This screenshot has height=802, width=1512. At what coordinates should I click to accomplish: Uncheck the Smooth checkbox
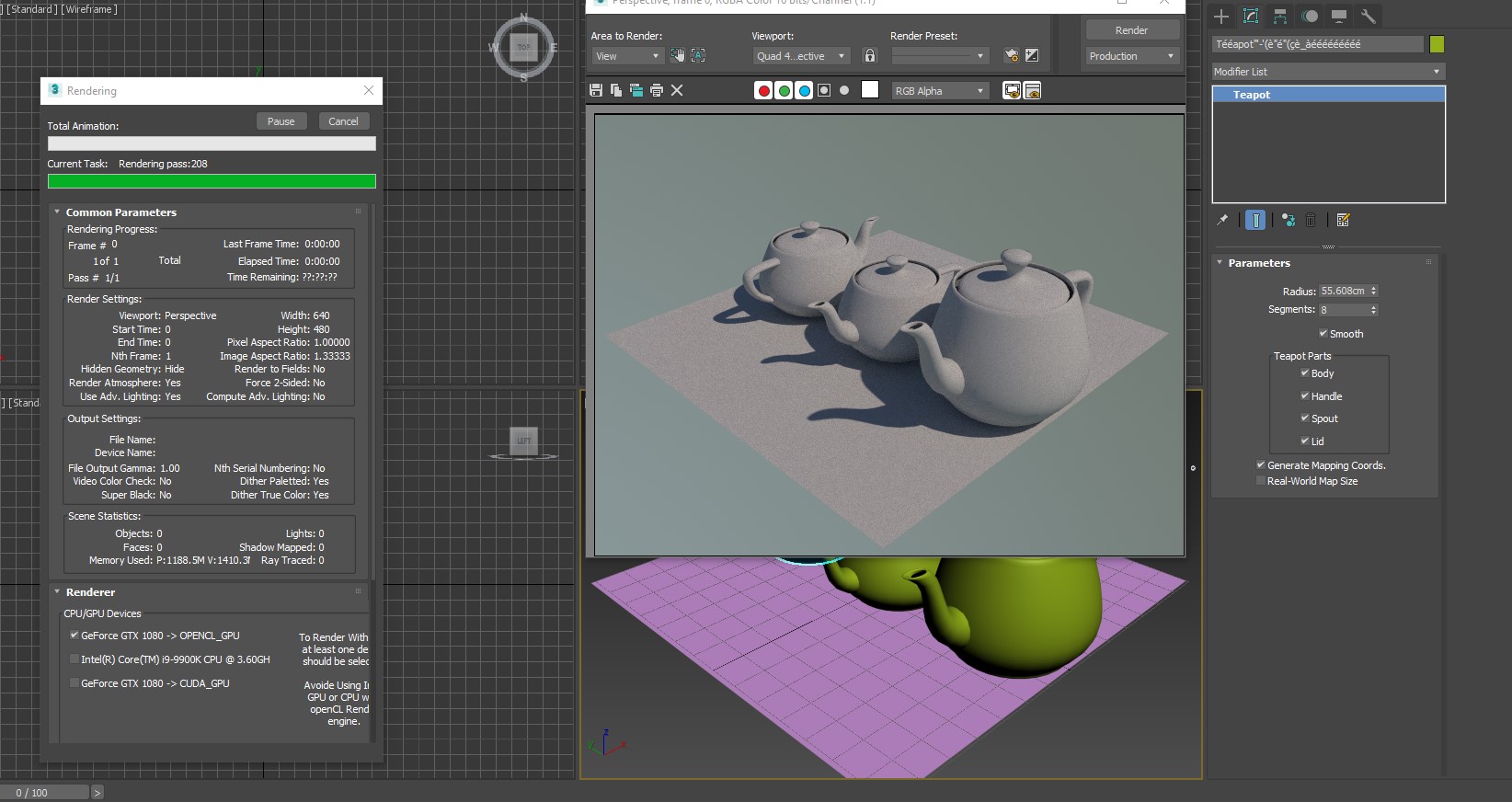point(1323,334)
